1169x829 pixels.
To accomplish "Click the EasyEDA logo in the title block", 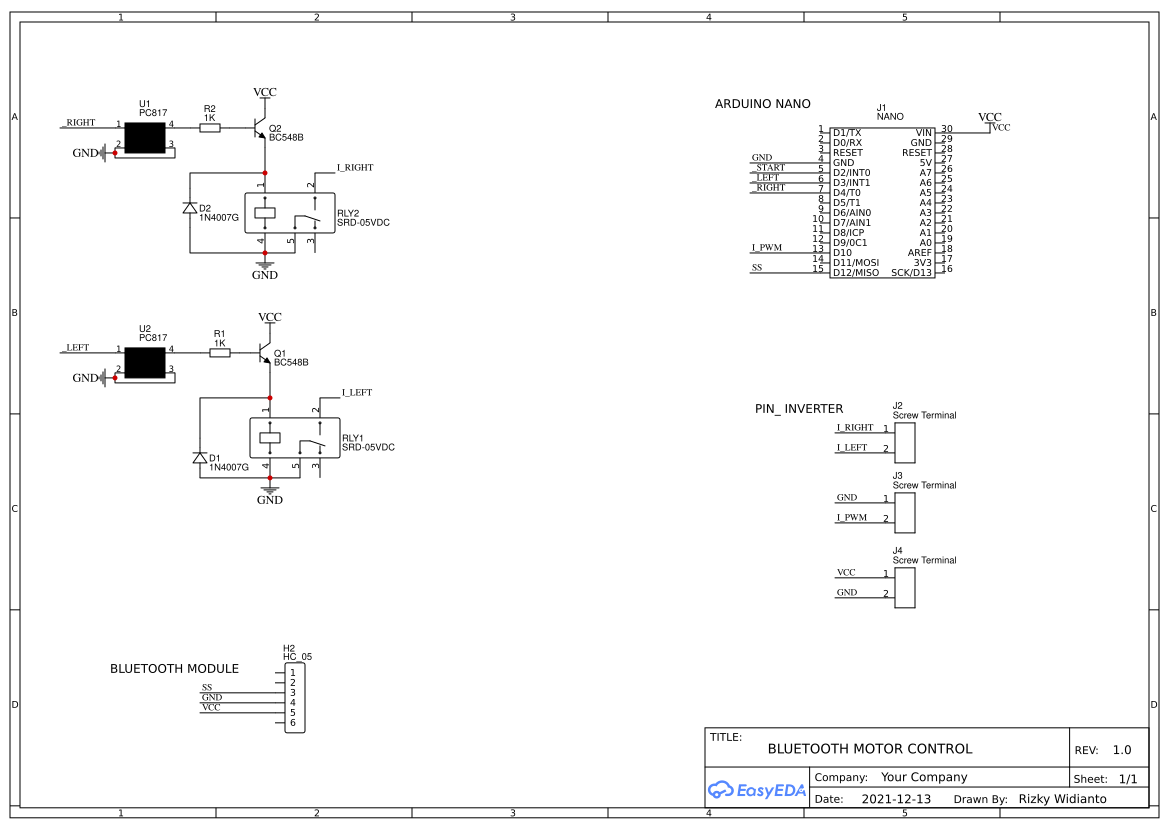I will pyautogui.click(x=757, y=790).
